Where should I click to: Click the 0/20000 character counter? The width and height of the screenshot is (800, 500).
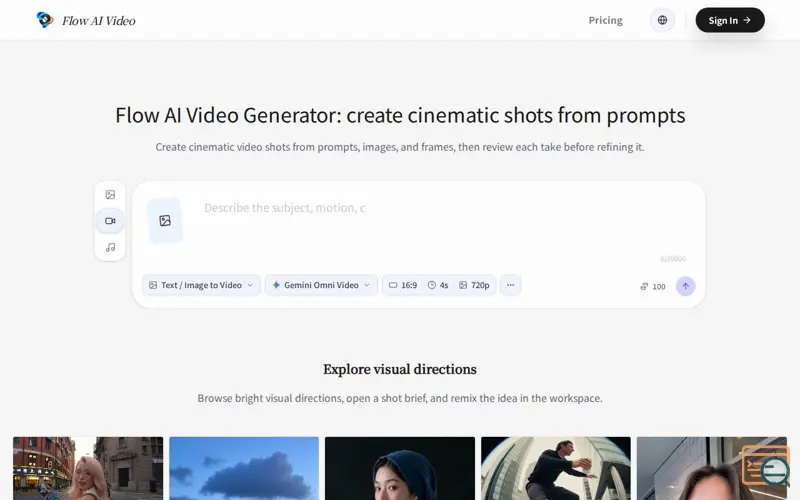pyautogui.click(x=672, y=259)
